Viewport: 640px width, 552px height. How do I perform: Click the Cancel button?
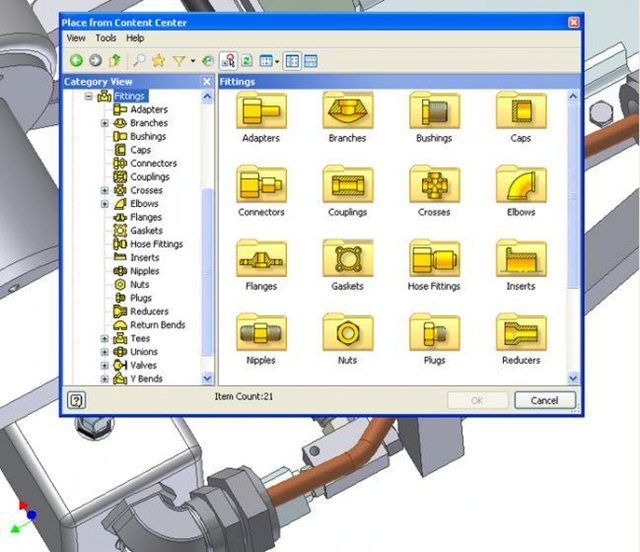click(x=545, y=400)
